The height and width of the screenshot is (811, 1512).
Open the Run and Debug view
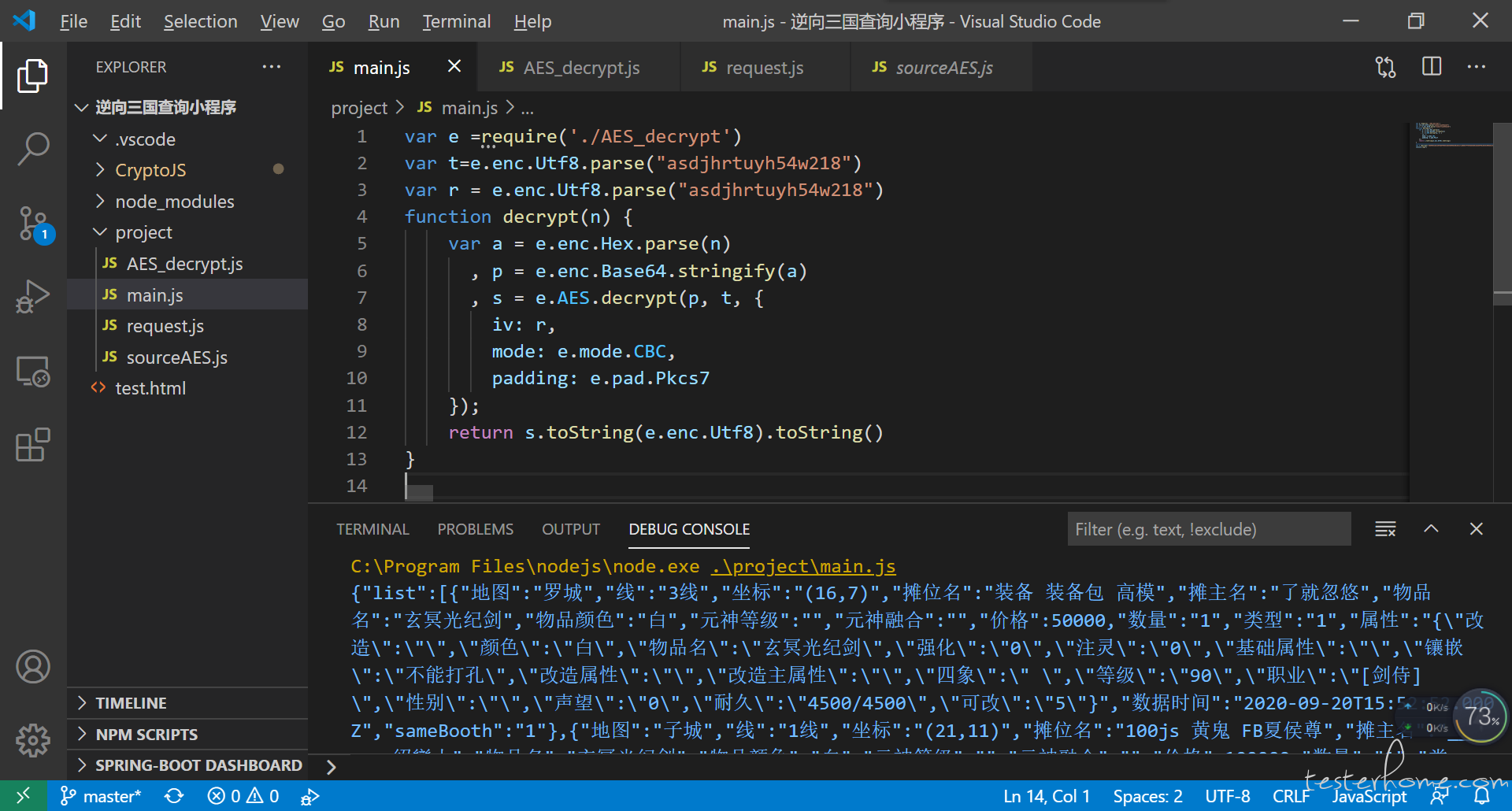[x=32, y=297]
